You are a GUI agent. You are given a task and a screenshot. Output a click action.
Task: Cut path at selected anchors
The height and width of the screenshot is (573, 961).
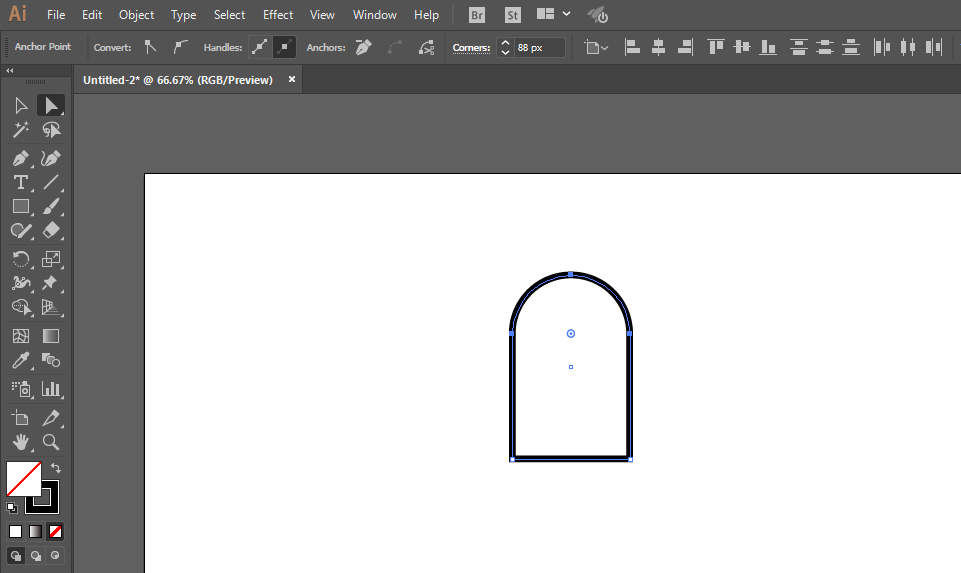(426, 47)
